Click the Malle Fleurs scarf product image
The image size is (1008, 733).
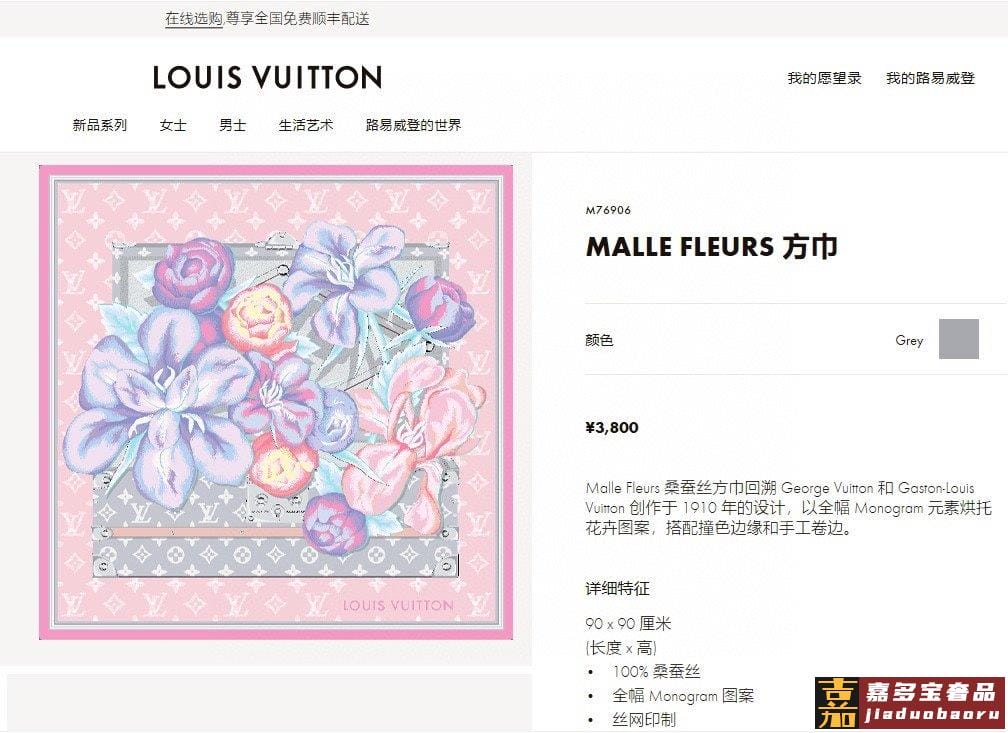pos(276,403)
